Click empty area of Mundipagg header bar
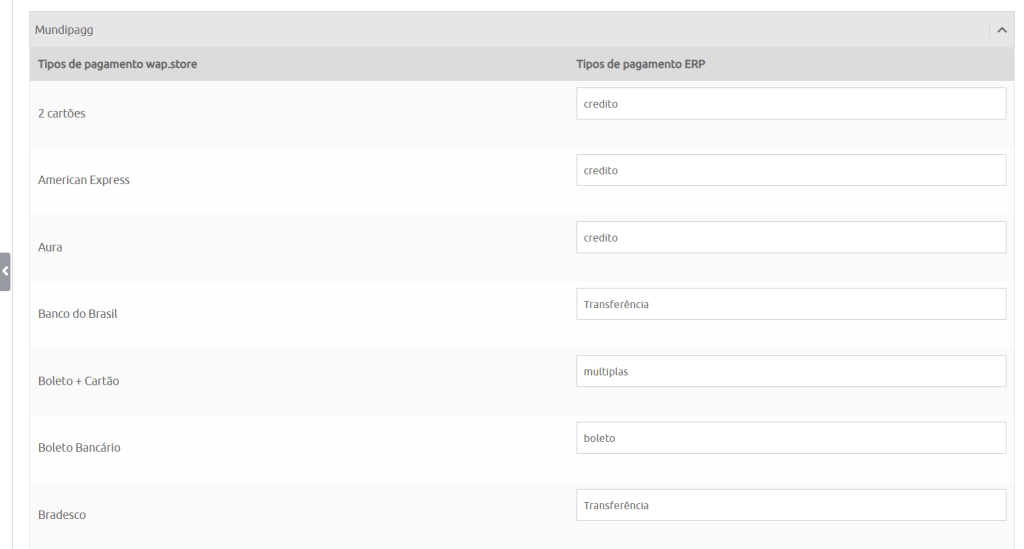This screenshot has height=549, width=1024. click(x=500, y=30)
